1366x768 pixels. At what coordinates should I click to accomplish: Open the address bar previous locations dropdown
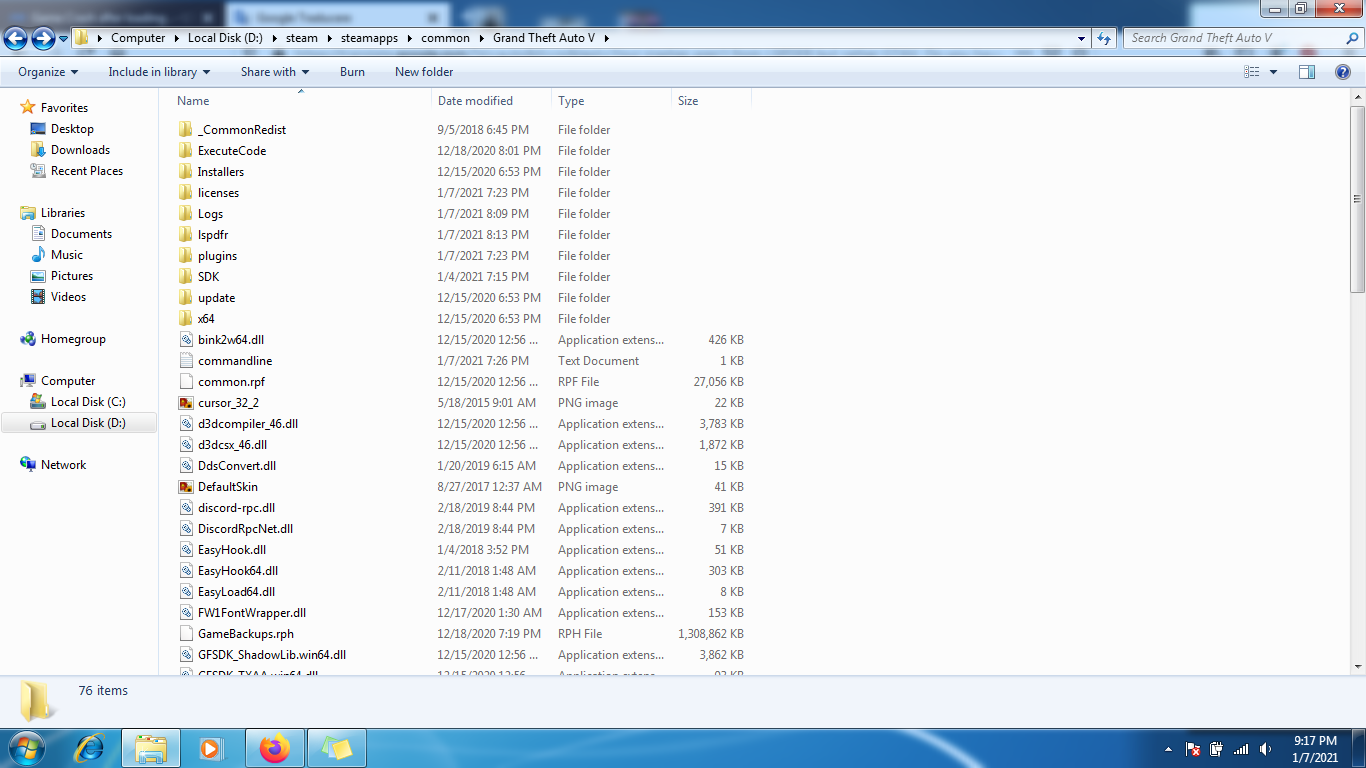coord(1081,38)
